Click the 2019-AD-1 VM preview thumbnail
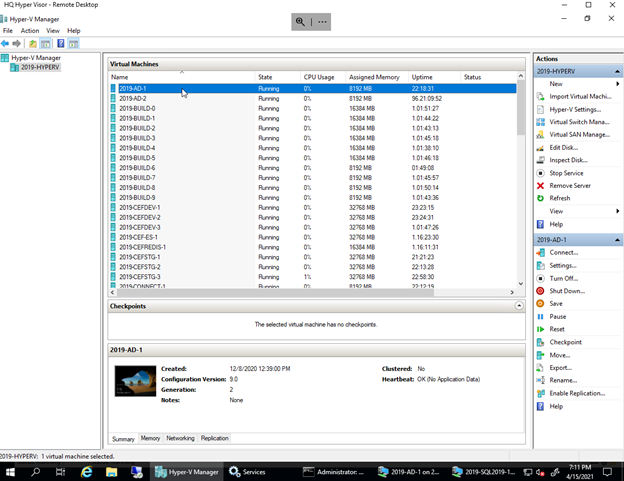624x481 pixels. pyautogui.click(x=135, y=381)
